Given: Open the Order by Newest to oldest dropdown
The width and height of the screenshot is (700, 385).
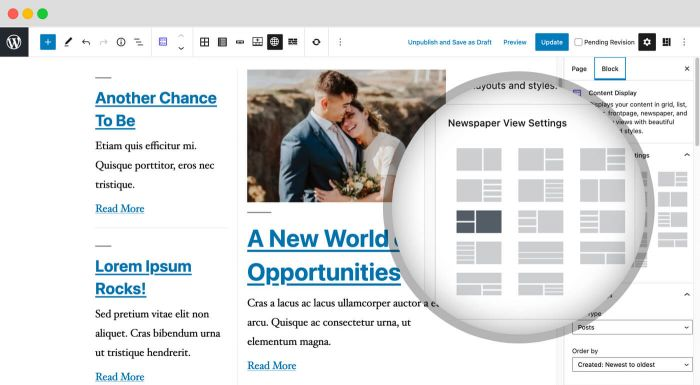Looking at the screenshot, I should [x=632, y=364].
